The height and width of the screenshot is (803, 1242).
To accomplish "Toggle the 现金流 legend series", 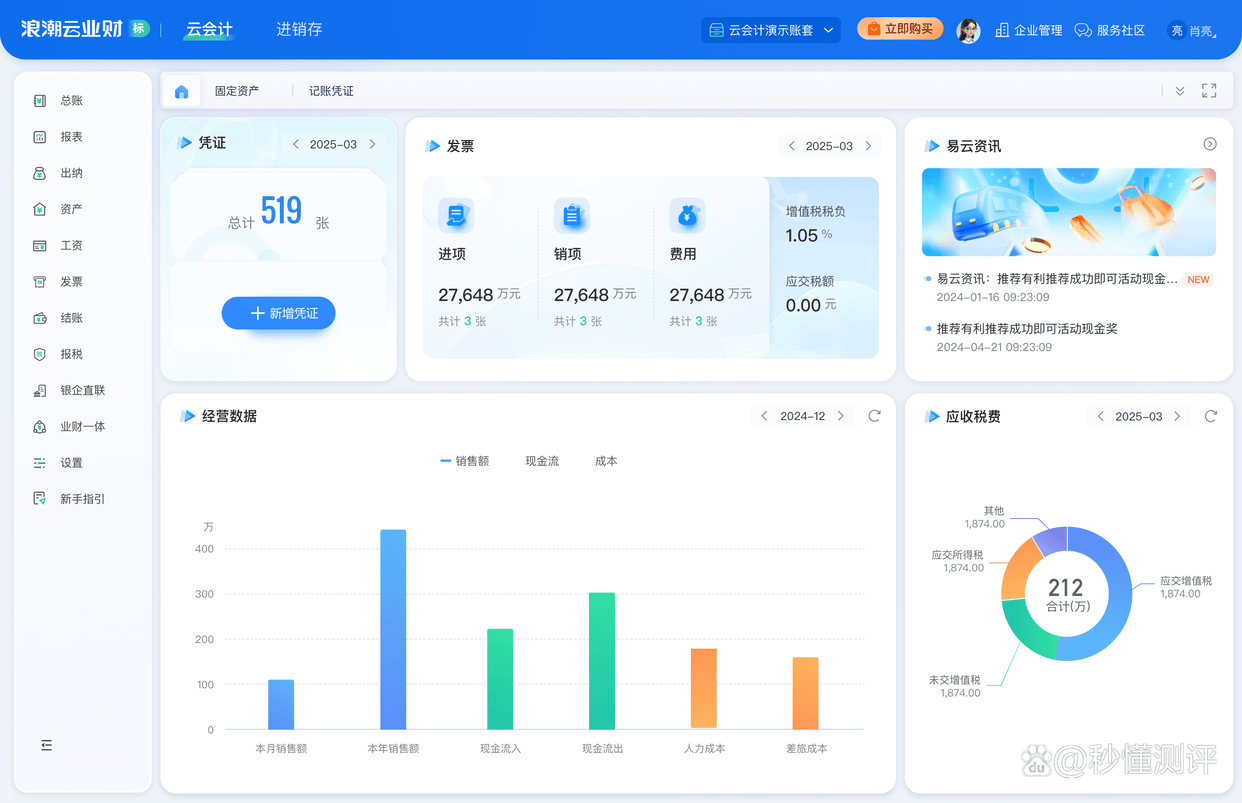I will (x=541, y=461).
